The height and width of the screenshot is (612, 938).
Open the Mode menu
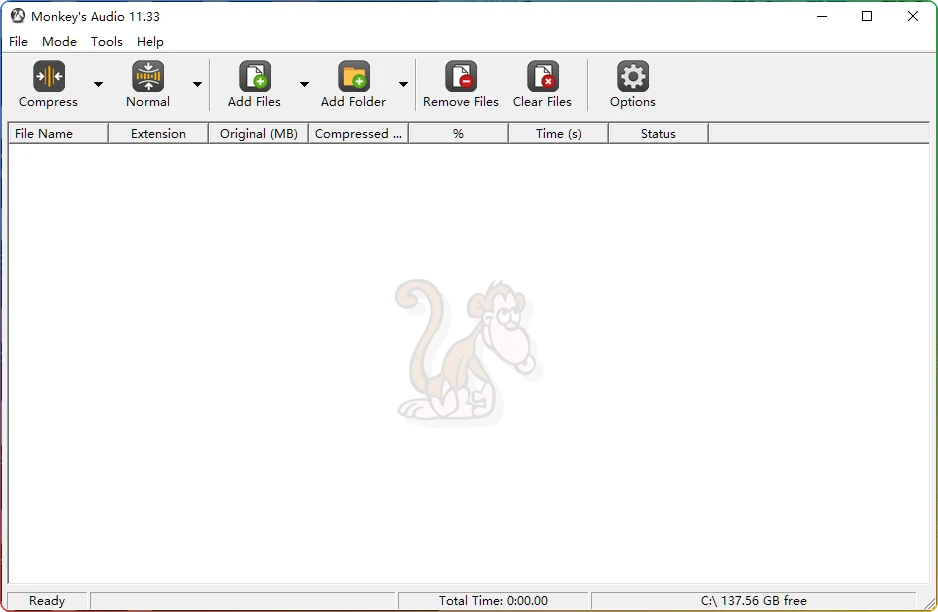click(x=59, y=41)
